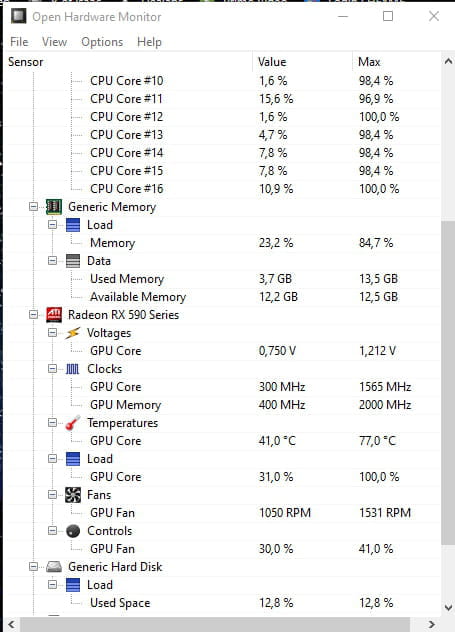455x632 pixels.
Task: Click the Temperatures thermometer icon
Action: (x=73, y=423)
